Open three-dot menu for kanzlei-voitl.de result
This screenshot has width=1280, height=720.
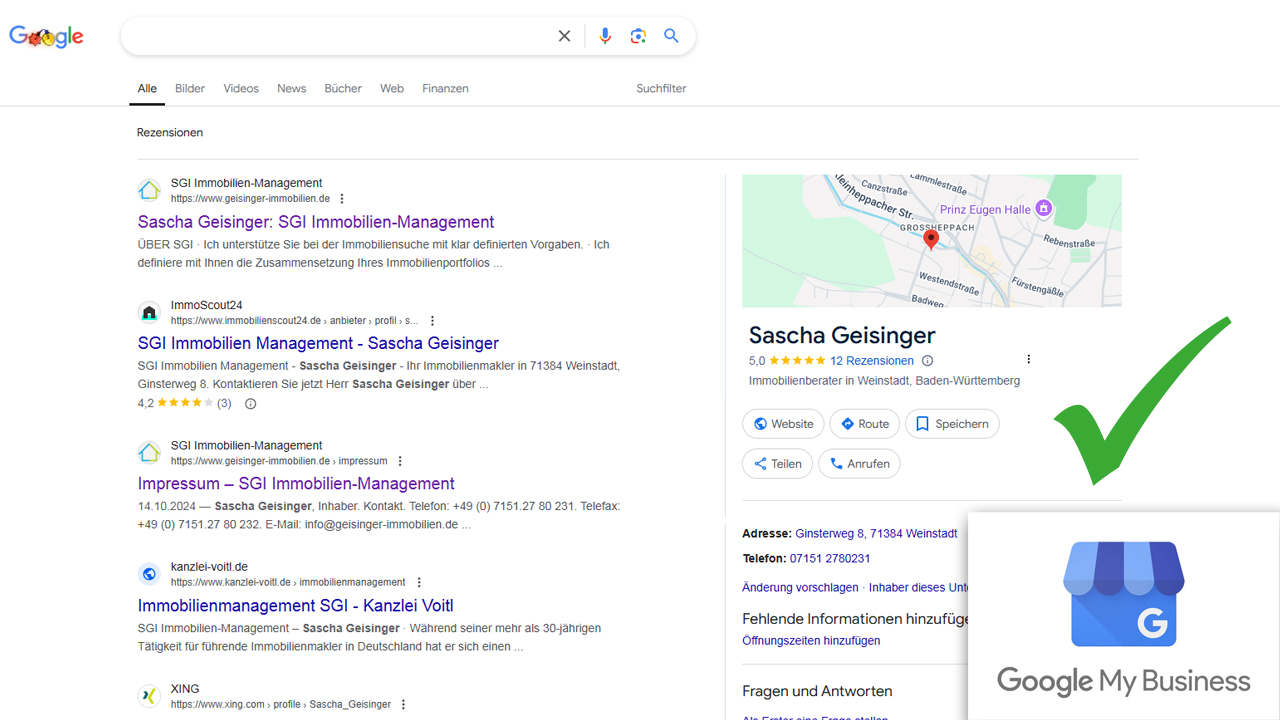click(419, 582)
